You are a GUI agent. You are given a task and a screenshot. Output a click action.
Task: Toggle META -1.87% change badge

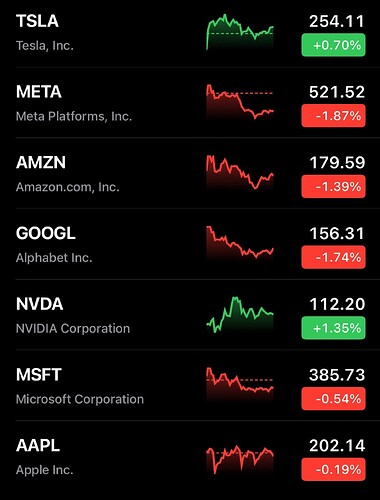point(333,116)
